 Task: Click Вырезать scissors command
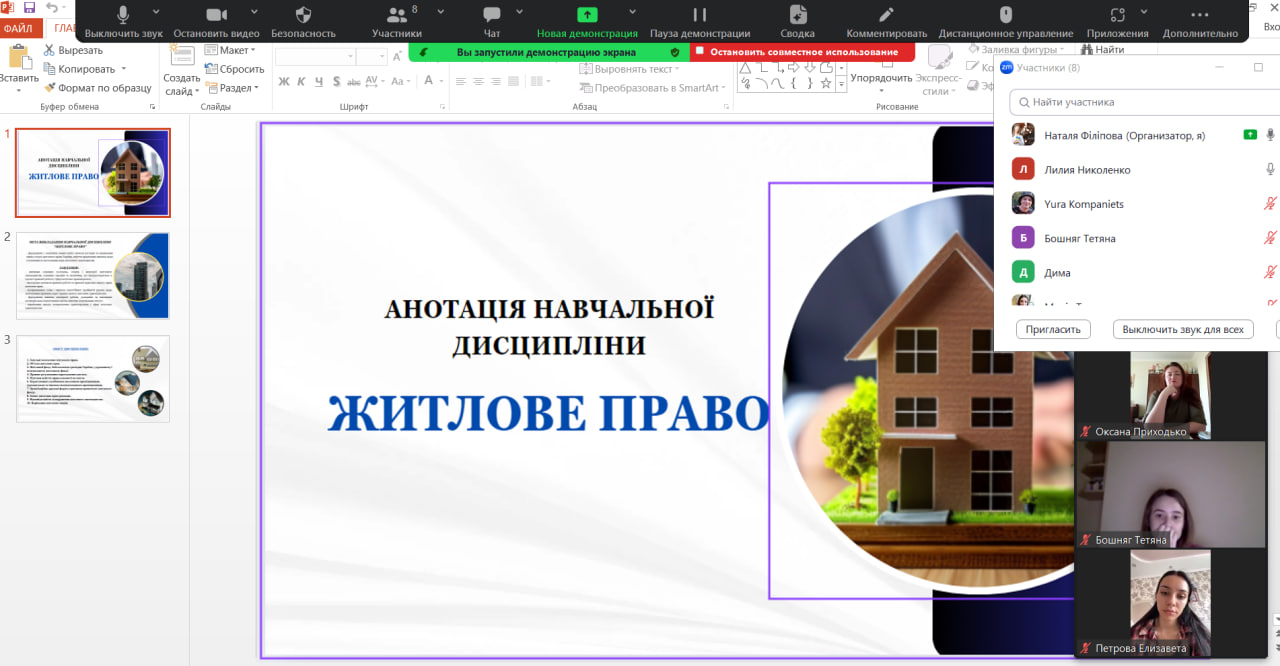point(73,50)
